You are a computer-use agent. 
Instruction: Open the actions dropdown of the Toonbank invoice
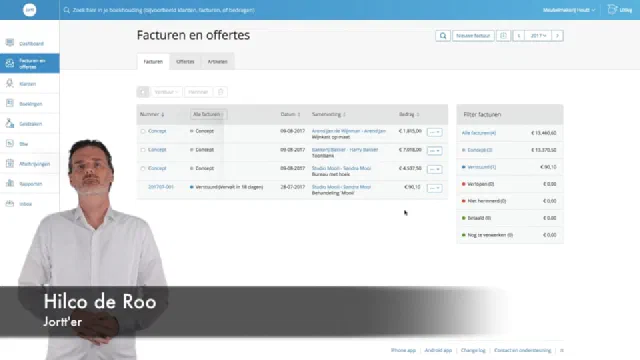(435, 151)
